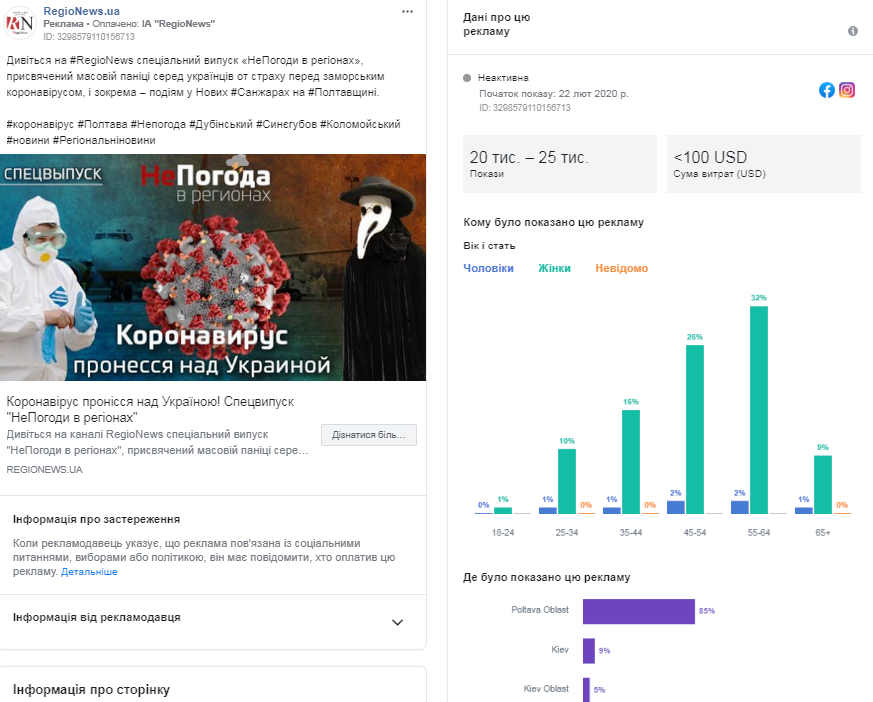The image size is (873, 702).
Task: Click the 32% women bar for 55-64
Action: pyautogui.click(x=758, y=410)
